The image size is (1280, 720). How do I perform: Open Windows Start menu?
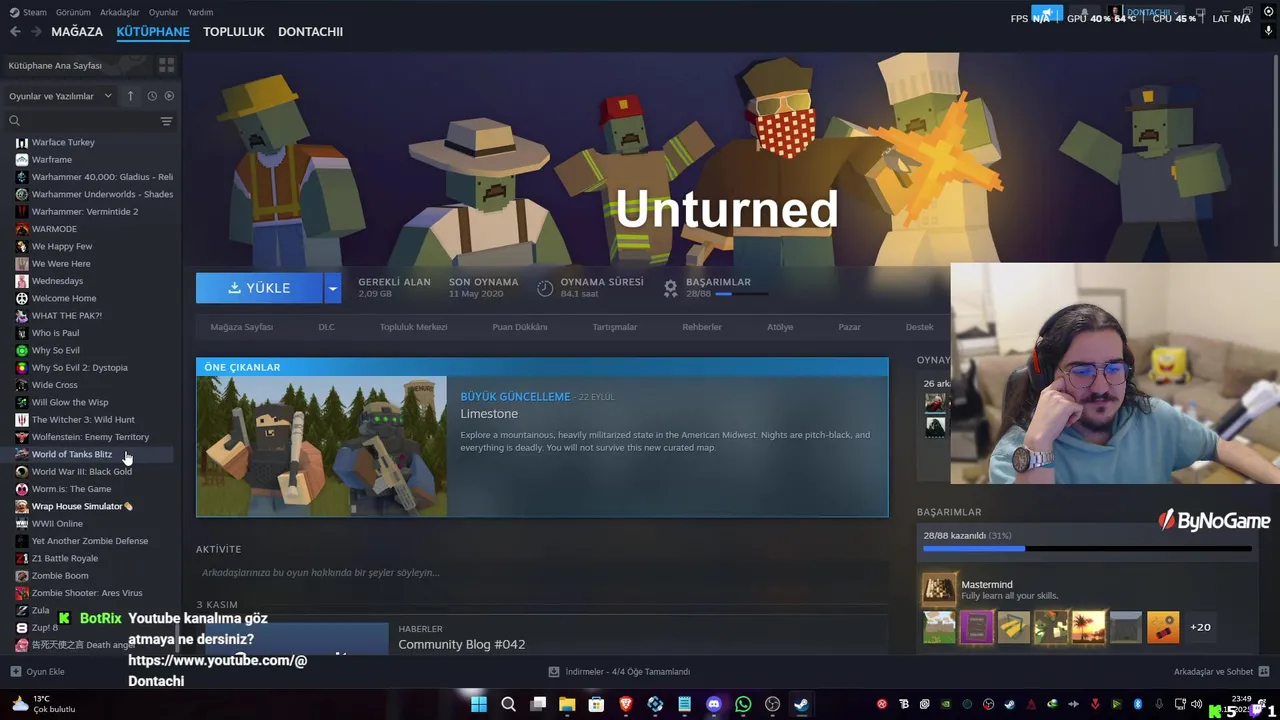pos(479,705)
